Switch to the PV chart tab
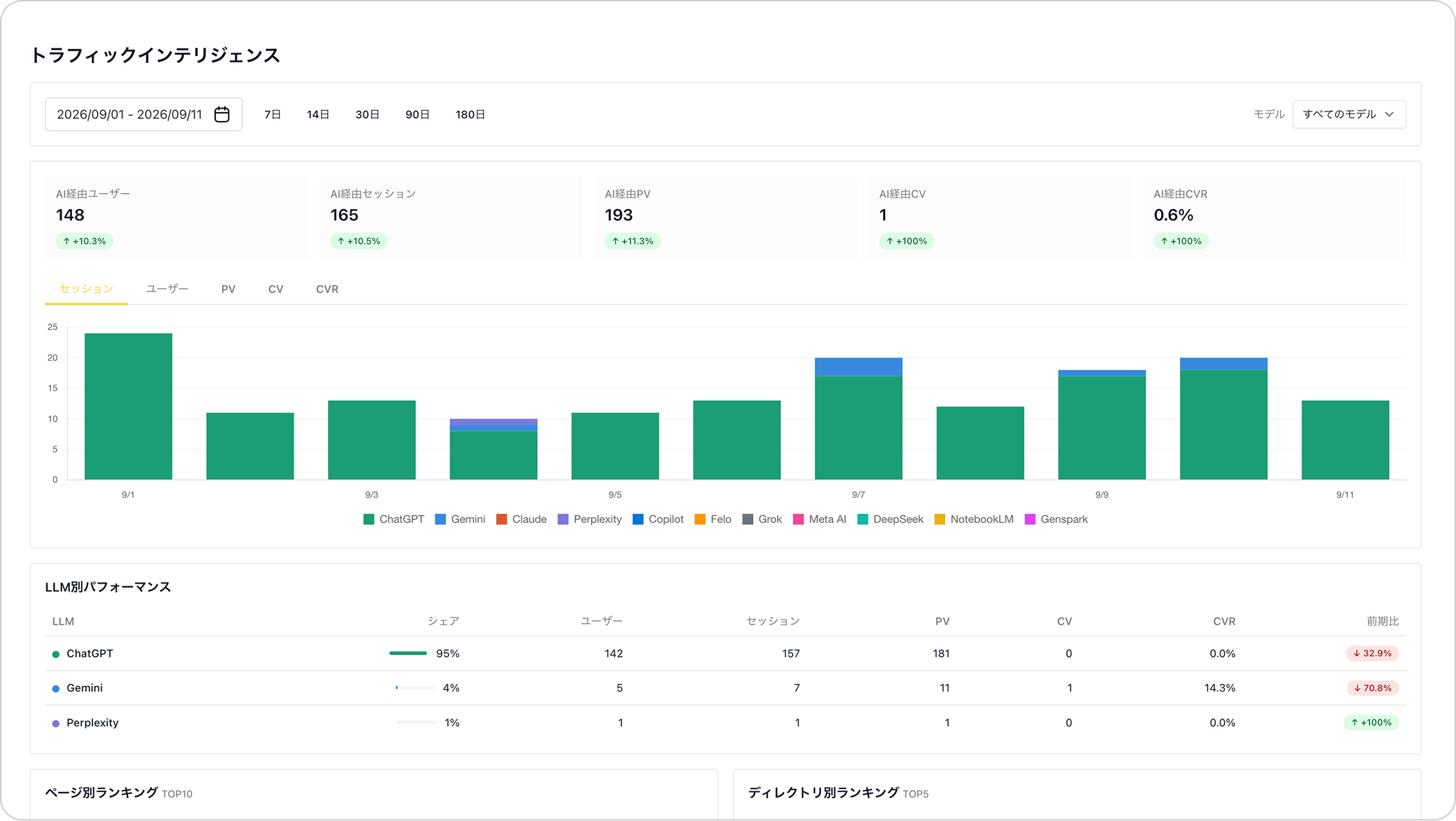The height and width of the screenshot is (821, 1456). (228, 289)
